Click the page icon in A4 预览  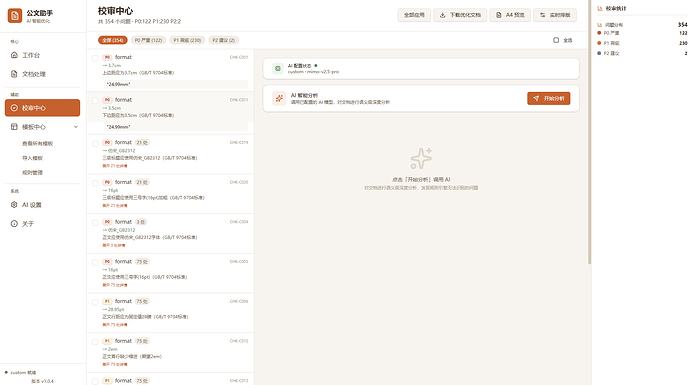(499, 15)
